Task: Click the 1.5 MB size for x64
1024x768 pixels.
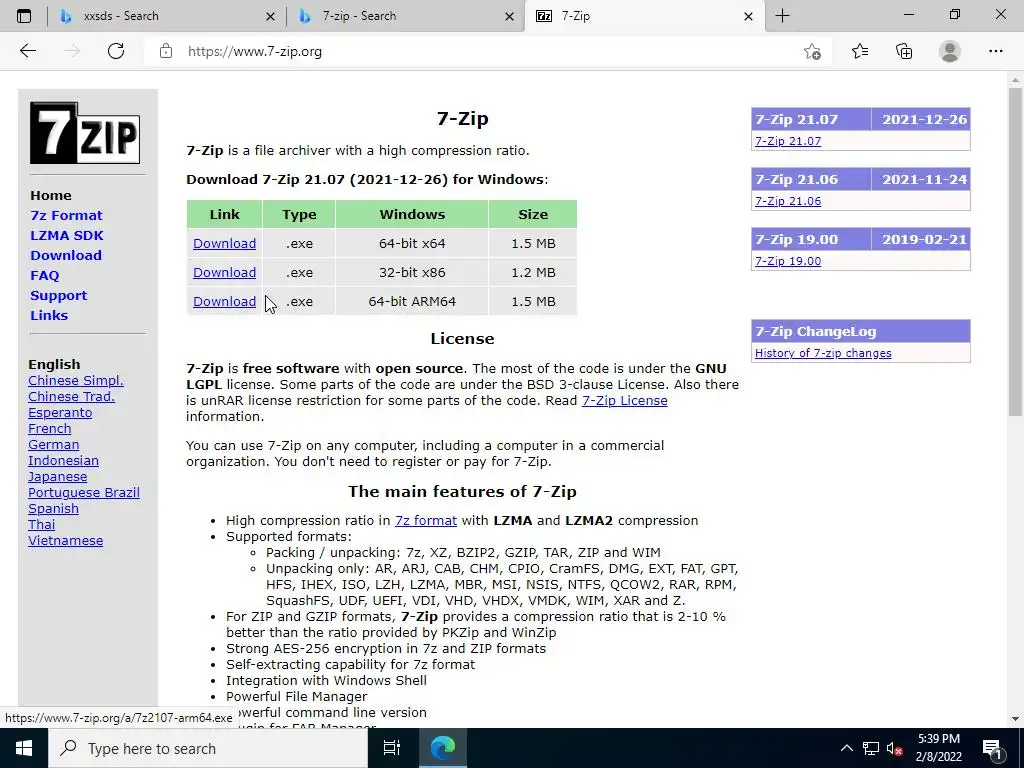Action: click(x=533, y=244)
